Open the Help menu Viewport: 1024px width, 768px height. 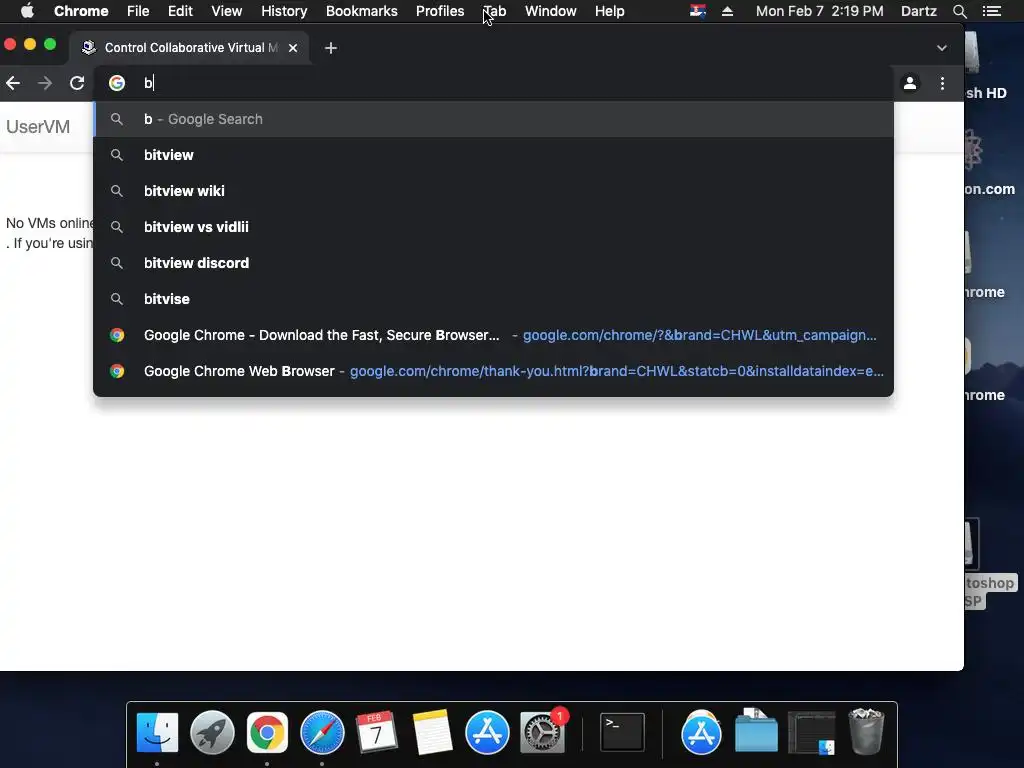(609, 11)
